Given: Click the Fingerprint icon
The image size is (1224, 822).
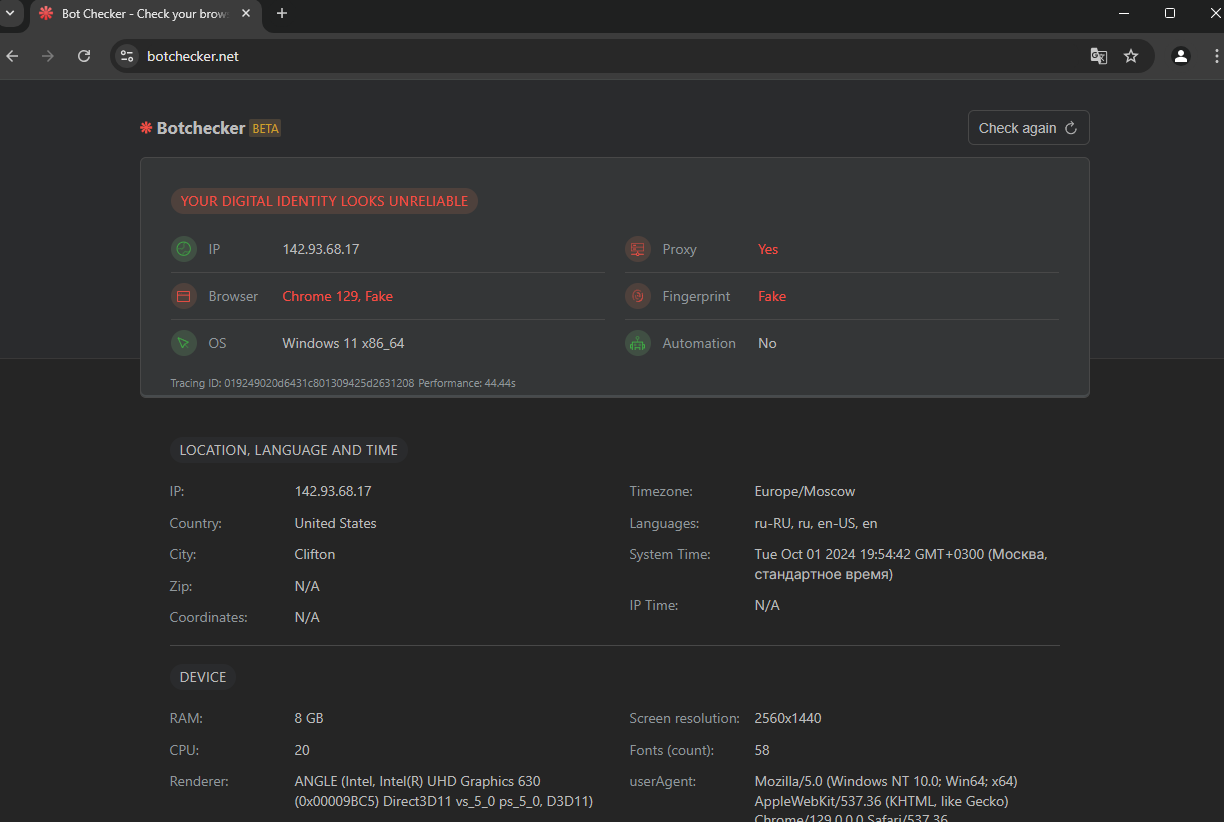Looking at the screenshot, I should [x=637, y=296].
